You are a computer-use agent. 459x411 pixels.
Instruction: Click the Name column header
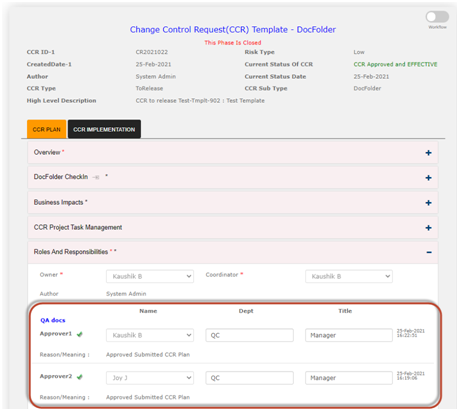tap(148, 311)
